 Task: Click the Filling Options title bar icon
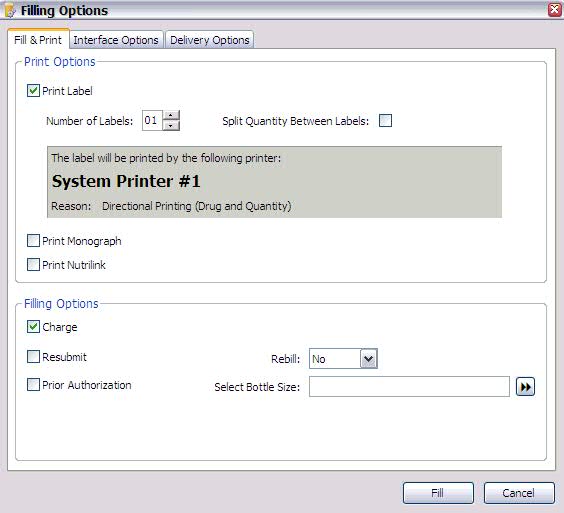click(x=9, y=10)
